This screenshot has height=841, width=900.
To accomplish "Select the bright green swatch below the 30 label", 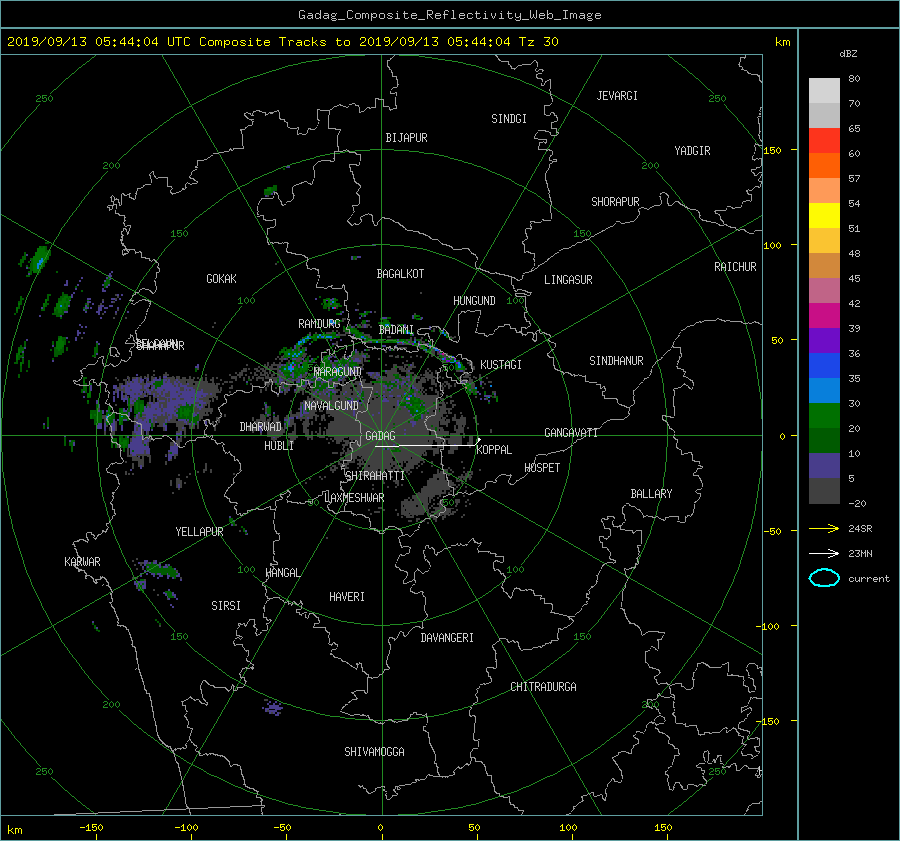I will click(x=824, y=416).
